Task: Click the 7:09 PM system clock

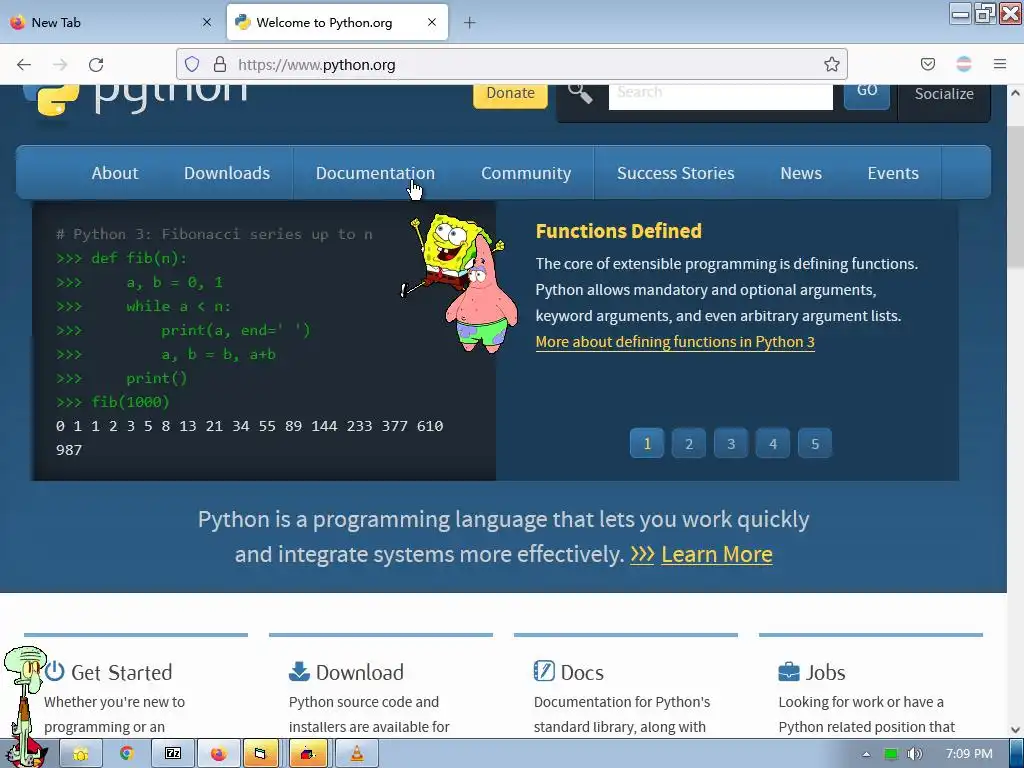Action: (969, 754)
